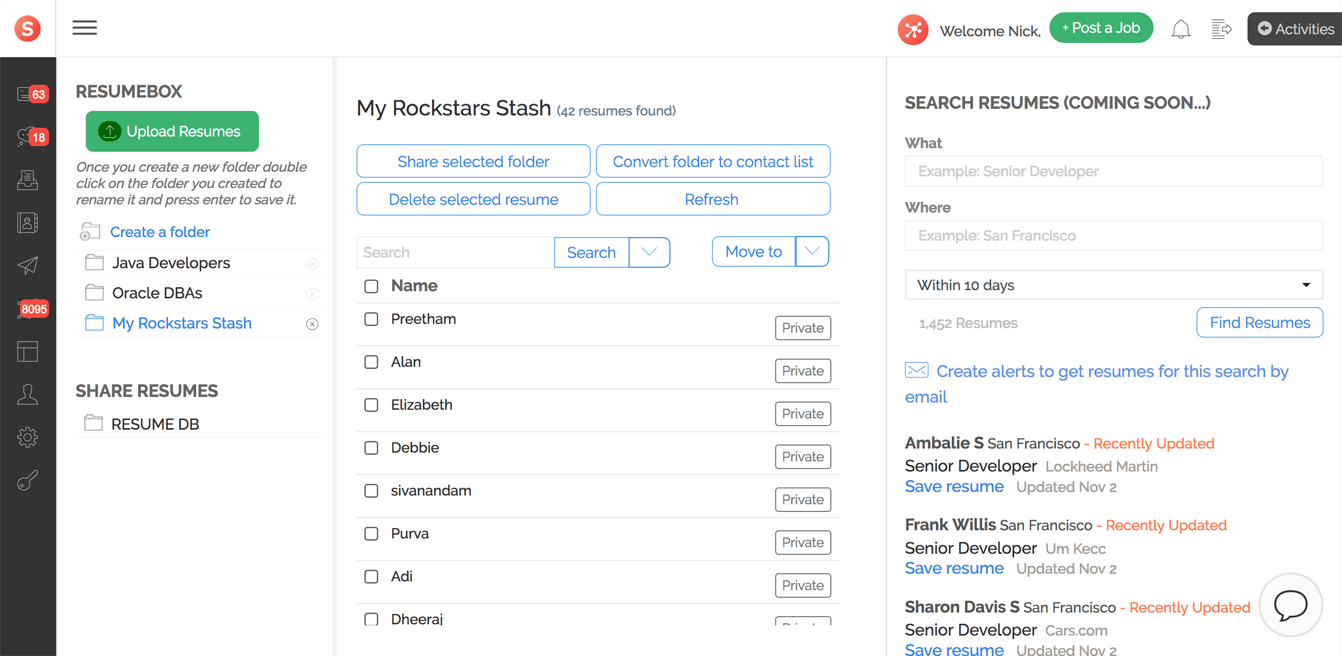Open the hamburger menu
This screenshot has width=1342, height=656.
85,28
